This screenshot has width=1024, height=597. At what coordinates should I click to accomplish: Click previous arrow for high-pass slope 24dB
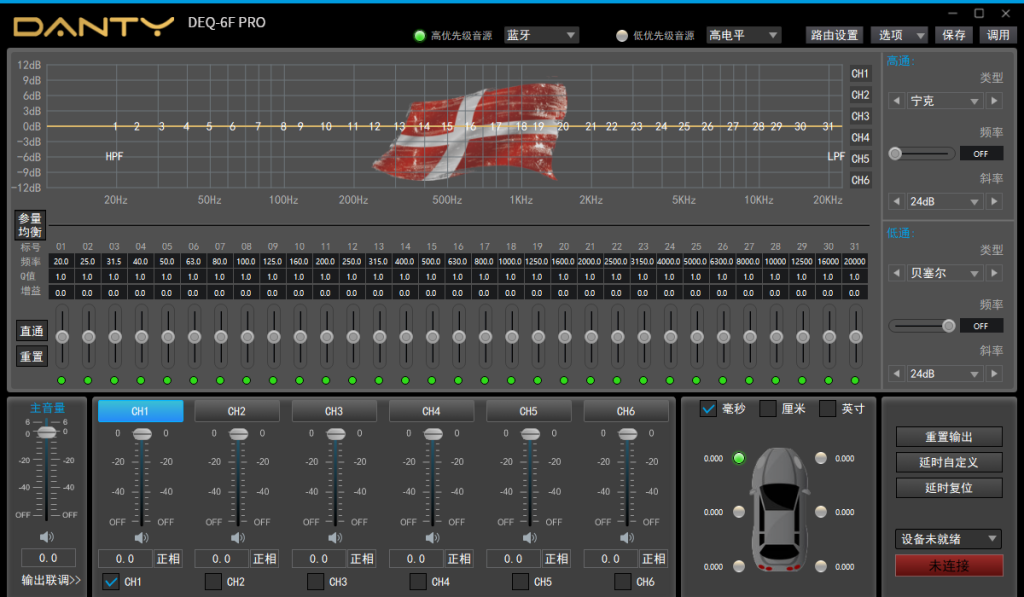point(897,201)
